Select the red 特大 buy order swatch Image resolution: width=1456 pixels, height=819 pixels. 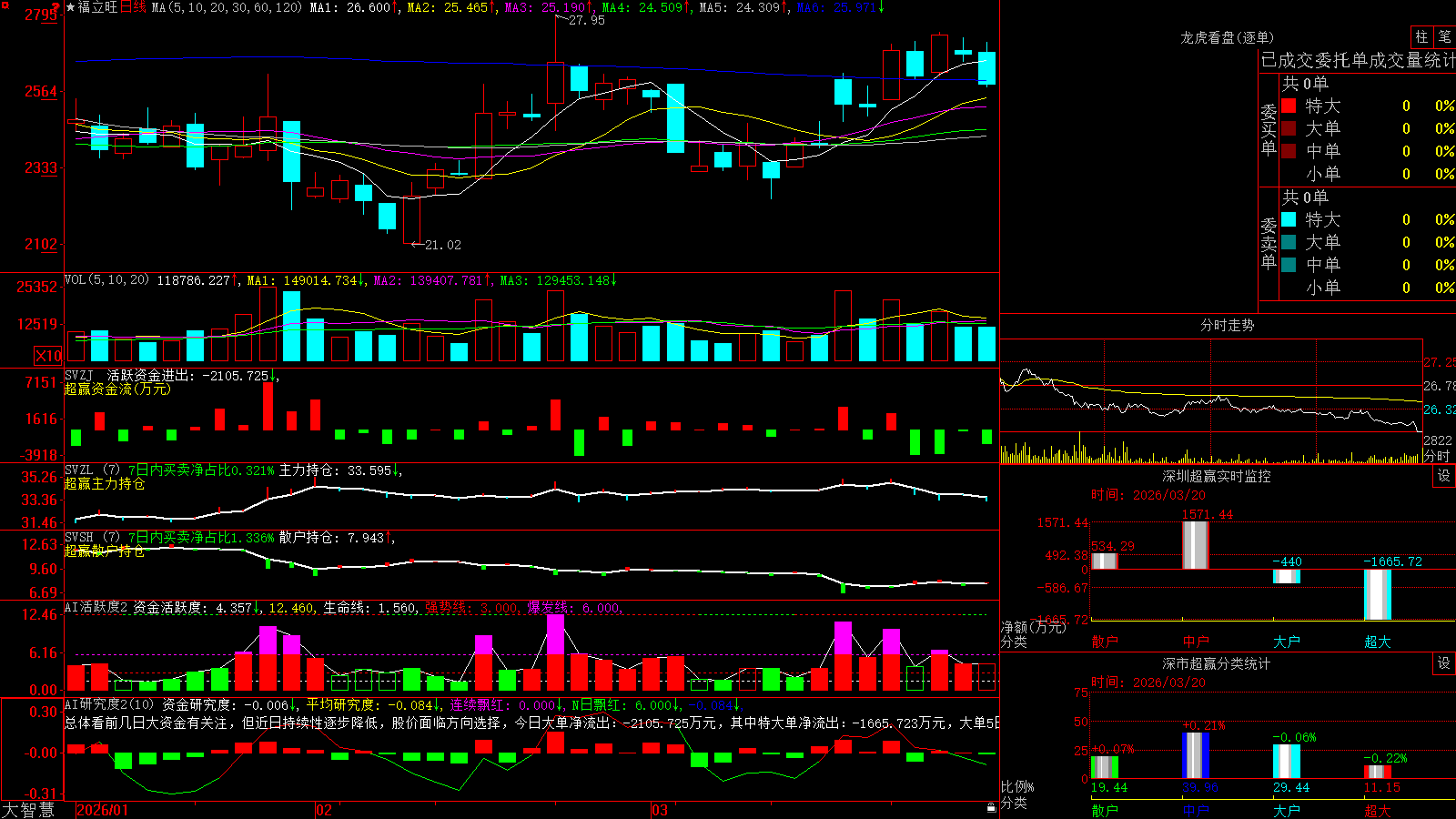[1289, 106]
